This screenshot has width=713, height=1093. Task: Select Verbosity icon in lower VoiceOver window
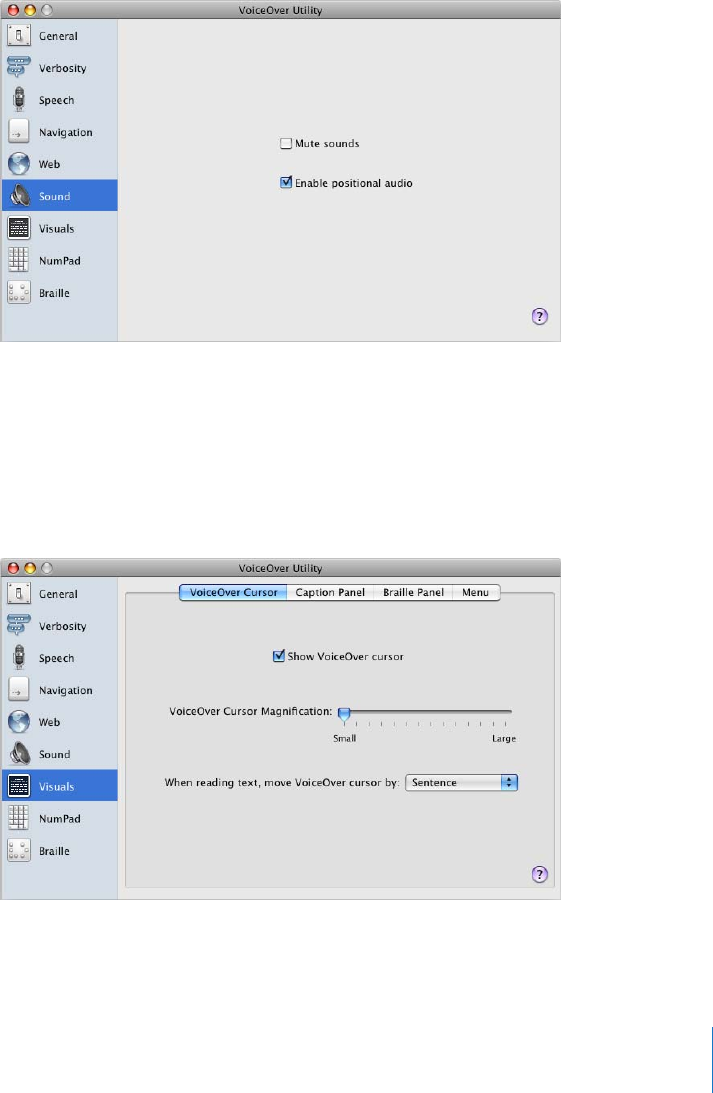(x=19, y=625)
